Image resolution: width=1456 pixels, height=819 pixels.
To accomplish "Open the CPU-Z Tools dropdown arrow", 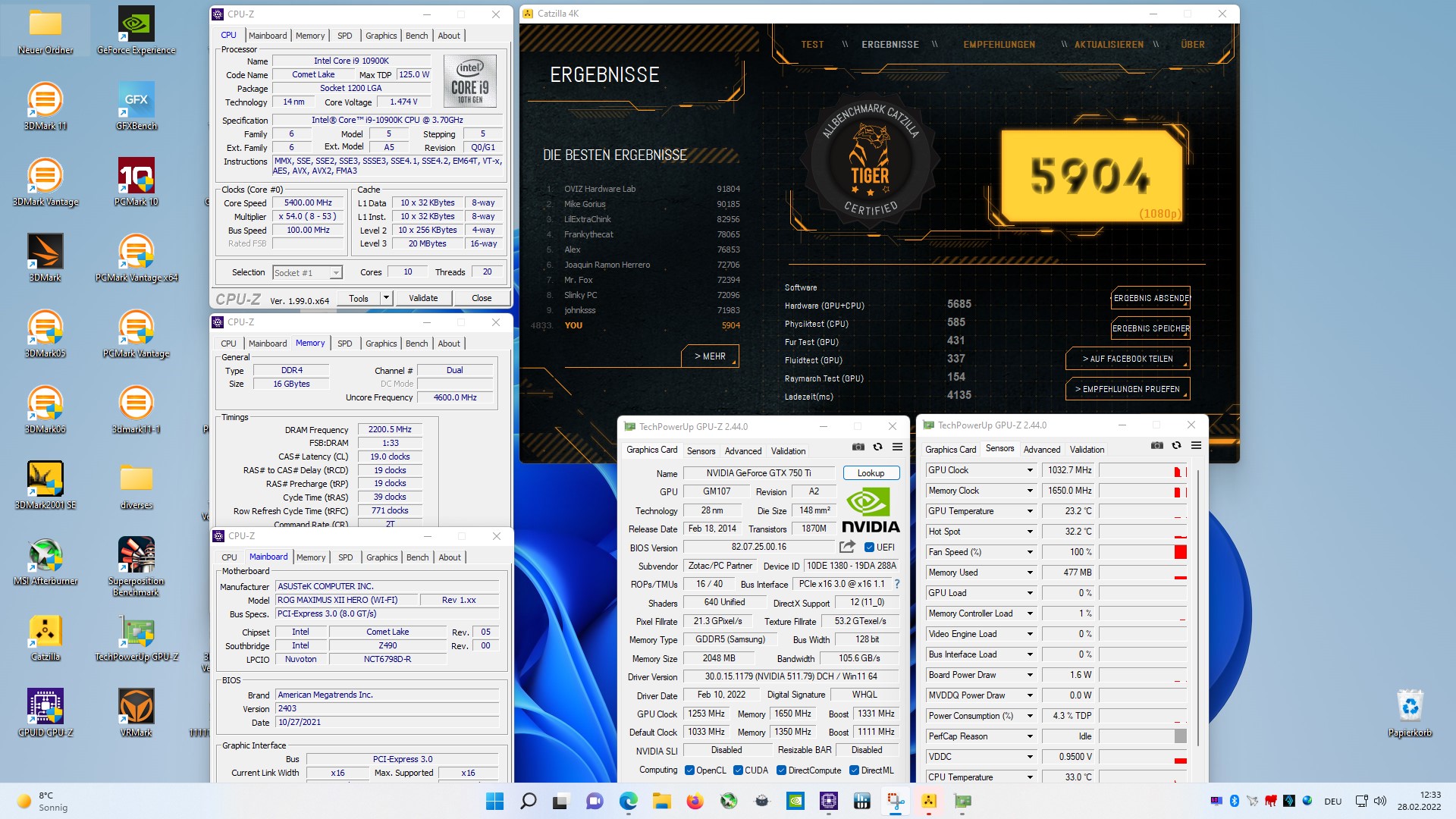I will click(x=386, y=298).
